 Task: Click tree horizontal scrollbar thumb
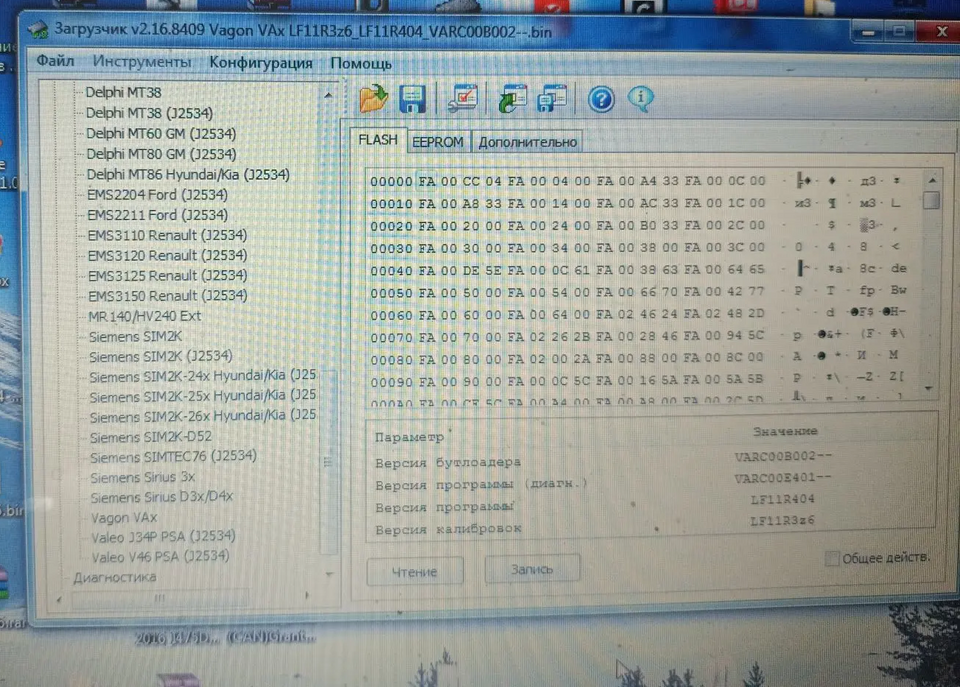[x=160, y=598]
